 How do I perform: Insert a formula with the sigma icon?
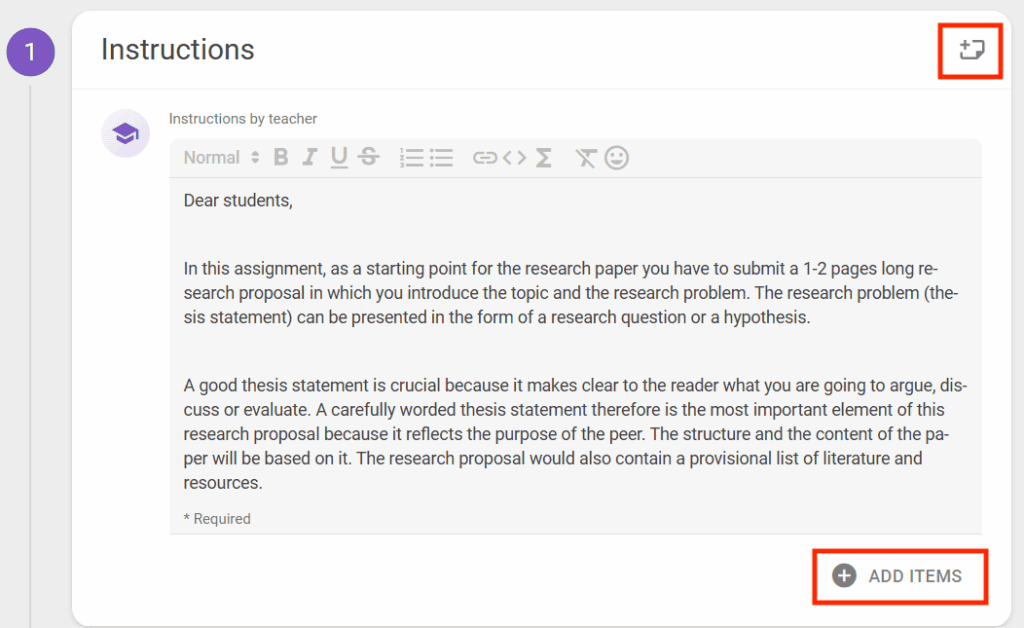(x=543, y=157)
